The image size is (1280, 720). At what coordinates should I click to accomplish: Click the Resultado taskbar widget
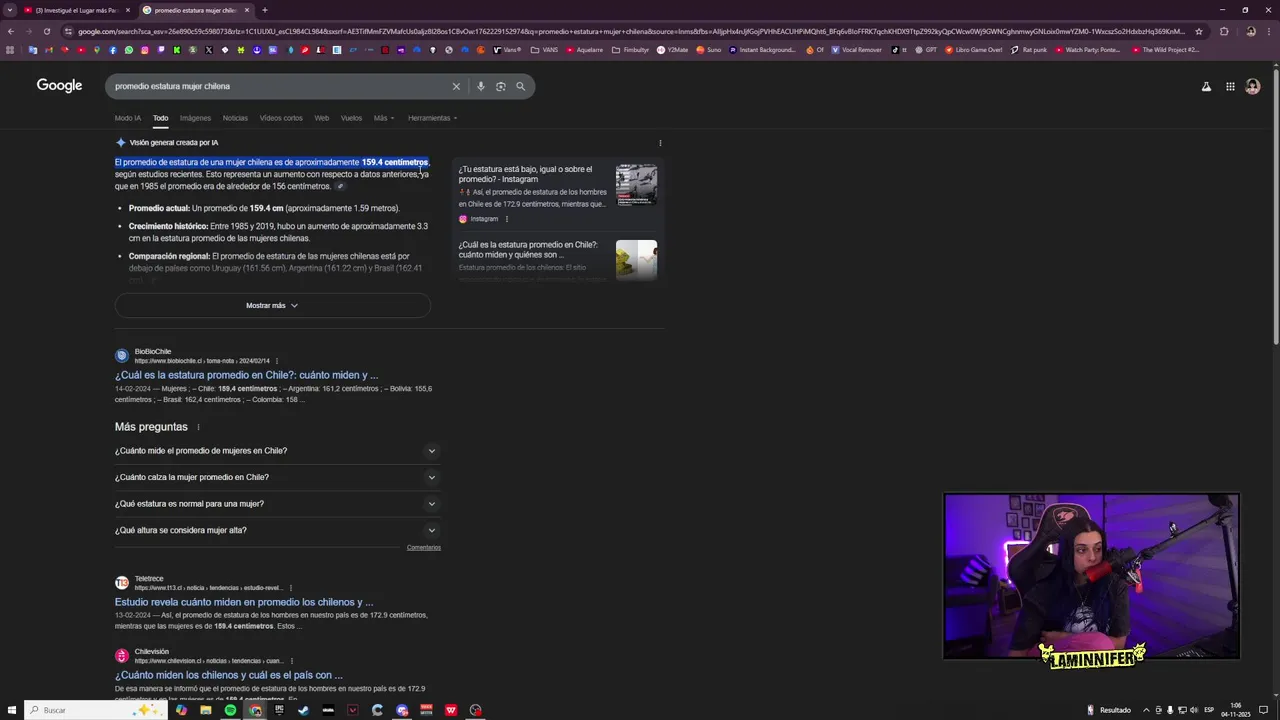point(1109,710)
